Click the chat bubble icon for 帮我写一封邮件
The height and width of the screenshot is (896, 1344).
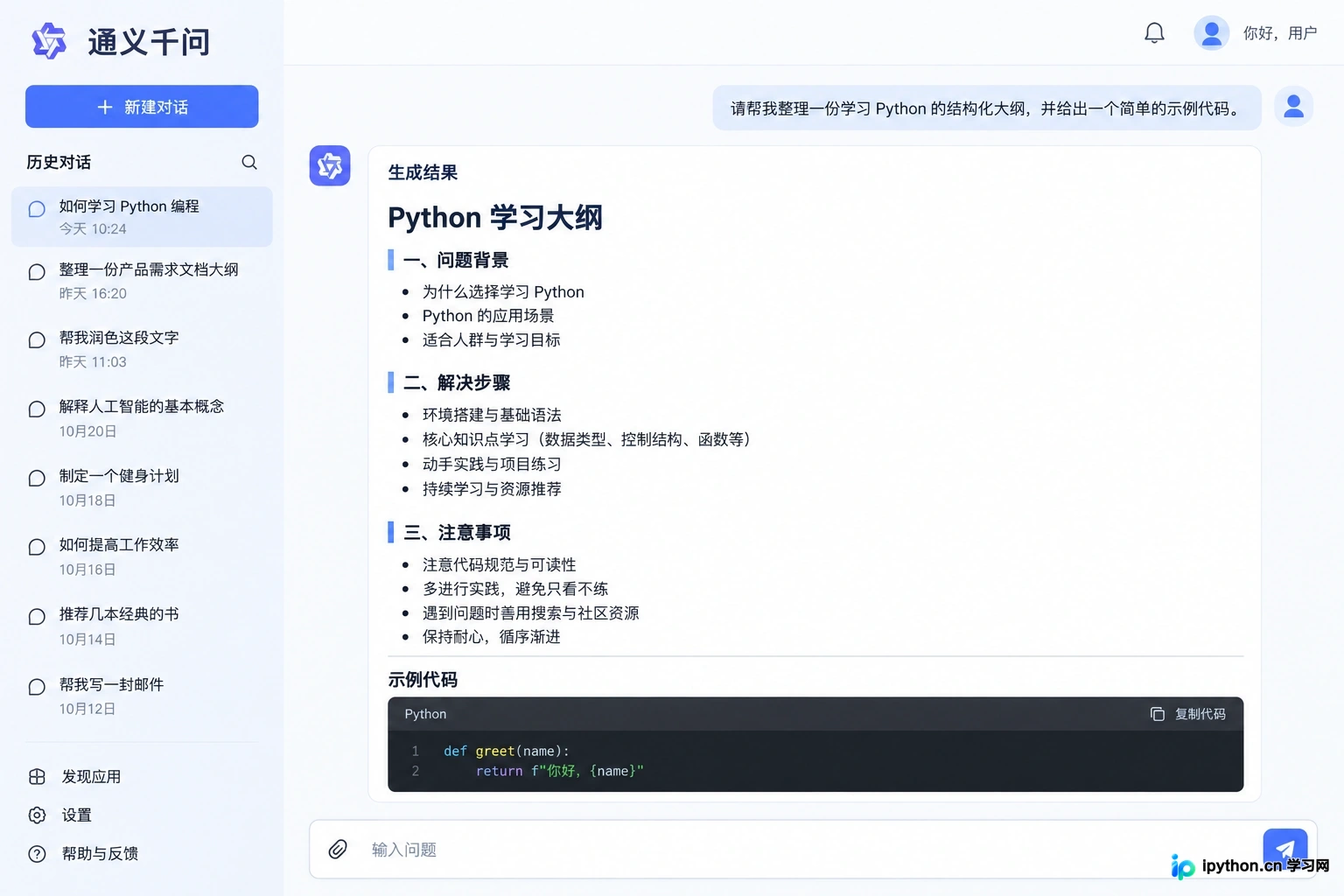37,687
